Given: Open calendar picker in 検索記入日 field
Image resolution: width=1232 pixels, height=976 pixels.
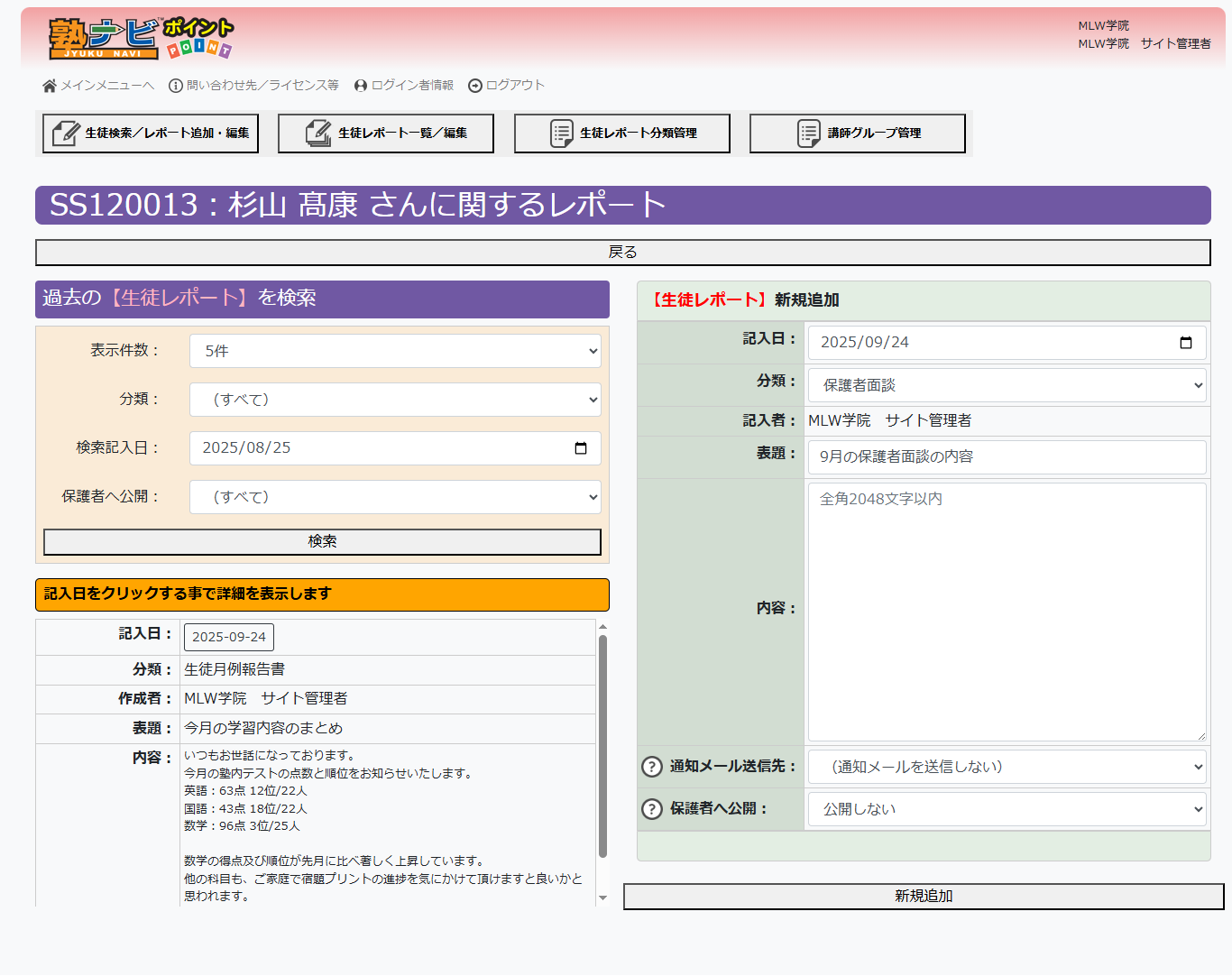Looking at the screenshot, I should 581,448.
